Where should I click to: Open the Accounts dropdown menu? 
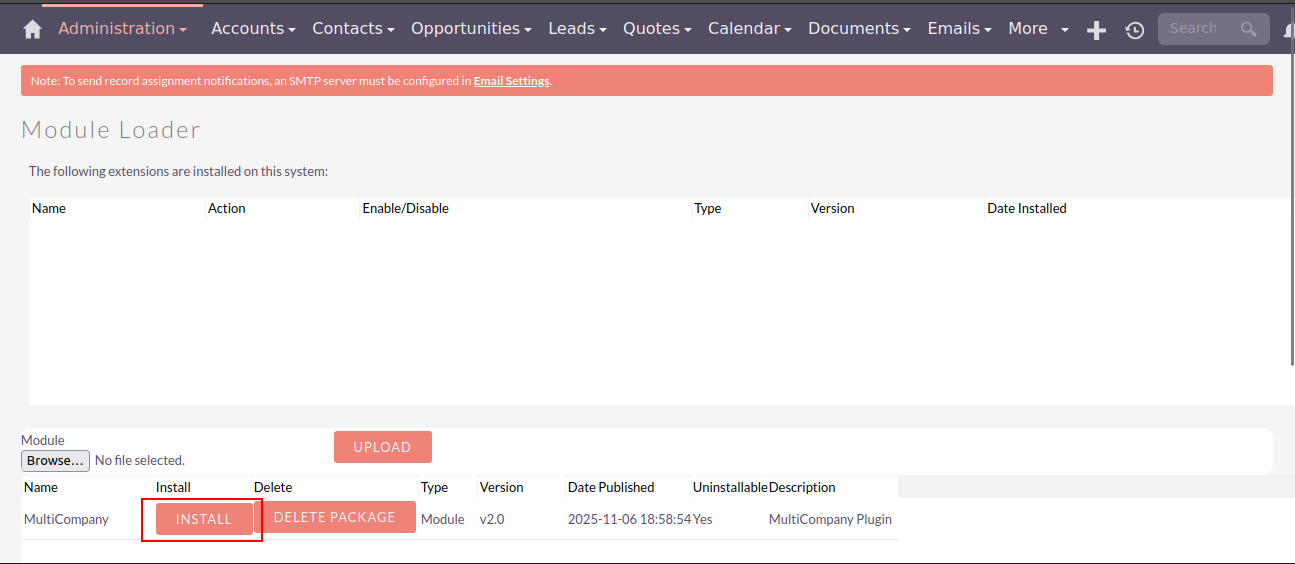pyautogui.click(x=253, y=28)
